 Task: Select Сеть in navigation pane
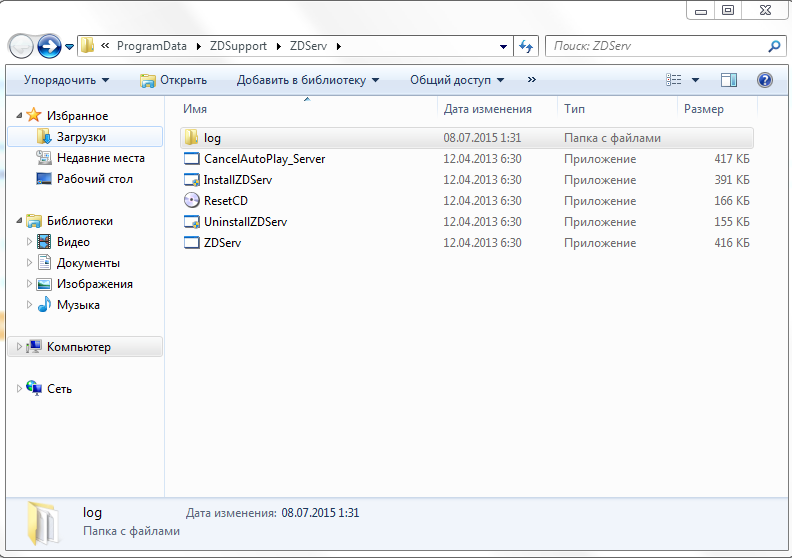click(59, 389)
